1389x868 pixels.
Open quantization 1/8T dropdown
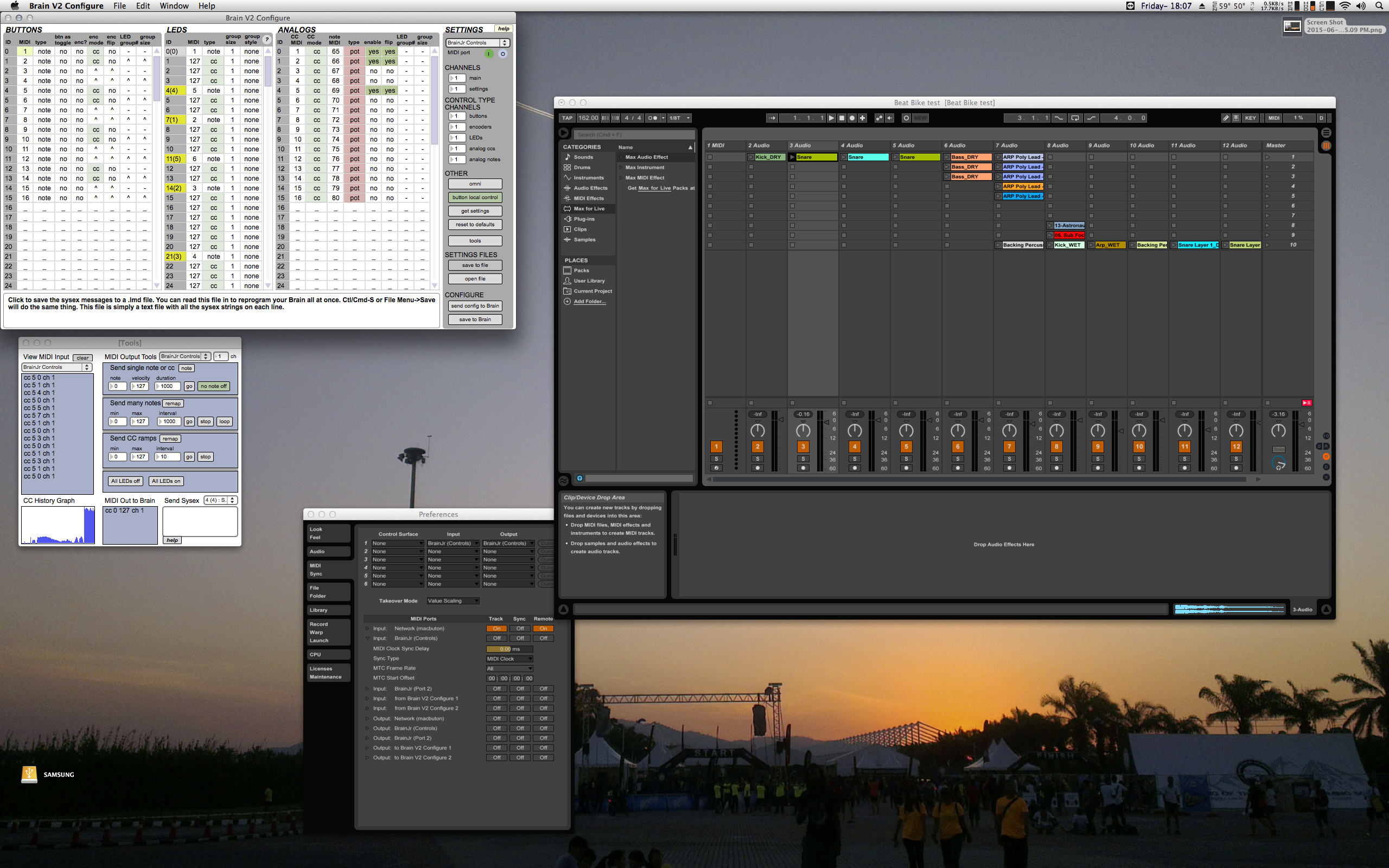679,118
